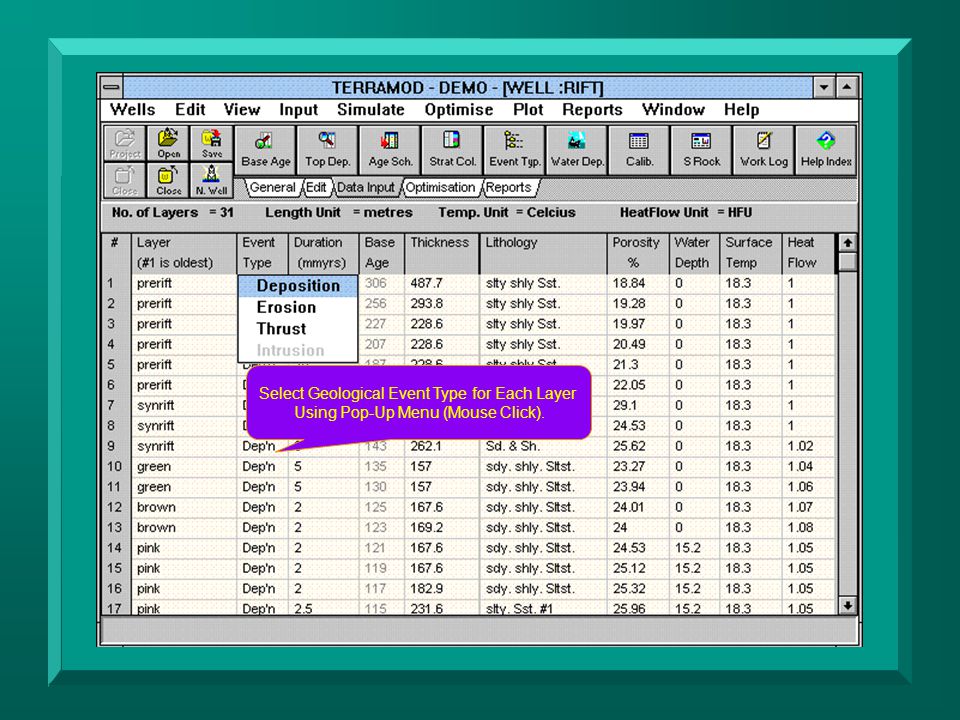Click the table scrollbar up arrow
This screenshot has width=960, height=720.
[847, 242]
